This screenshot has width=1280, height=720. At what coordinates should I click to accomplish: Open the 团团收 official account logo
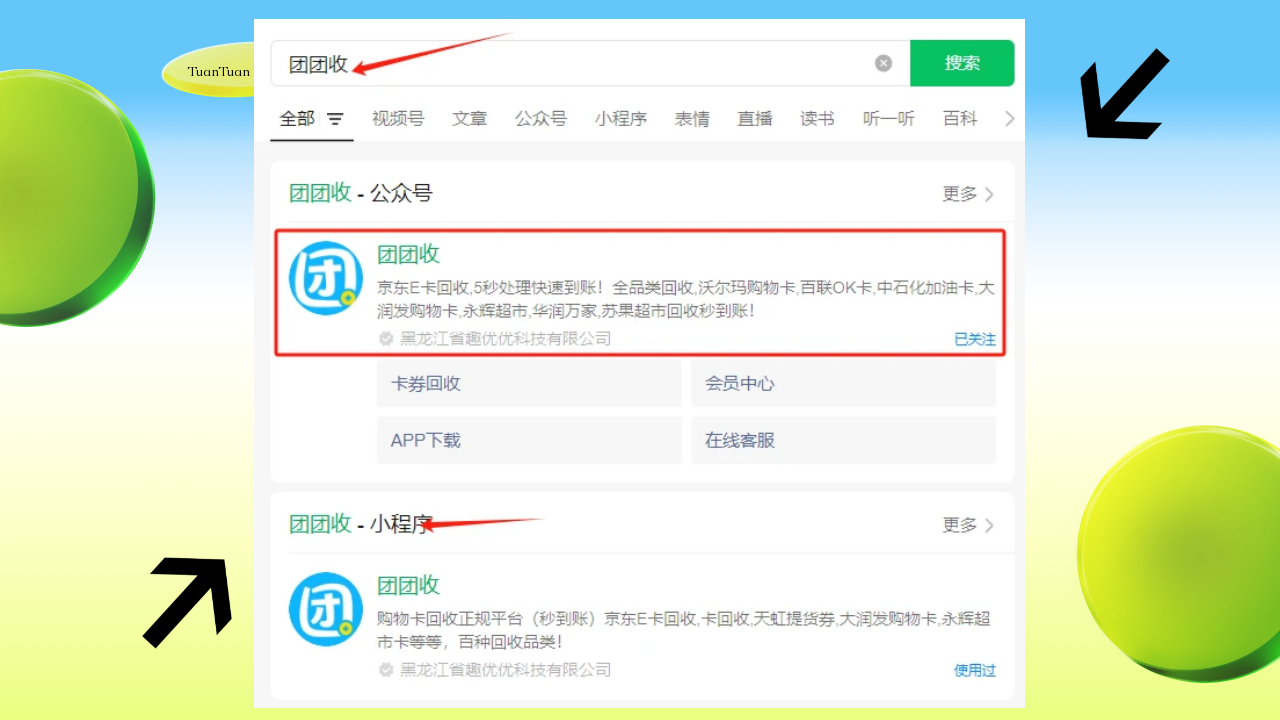click(326, 279)
